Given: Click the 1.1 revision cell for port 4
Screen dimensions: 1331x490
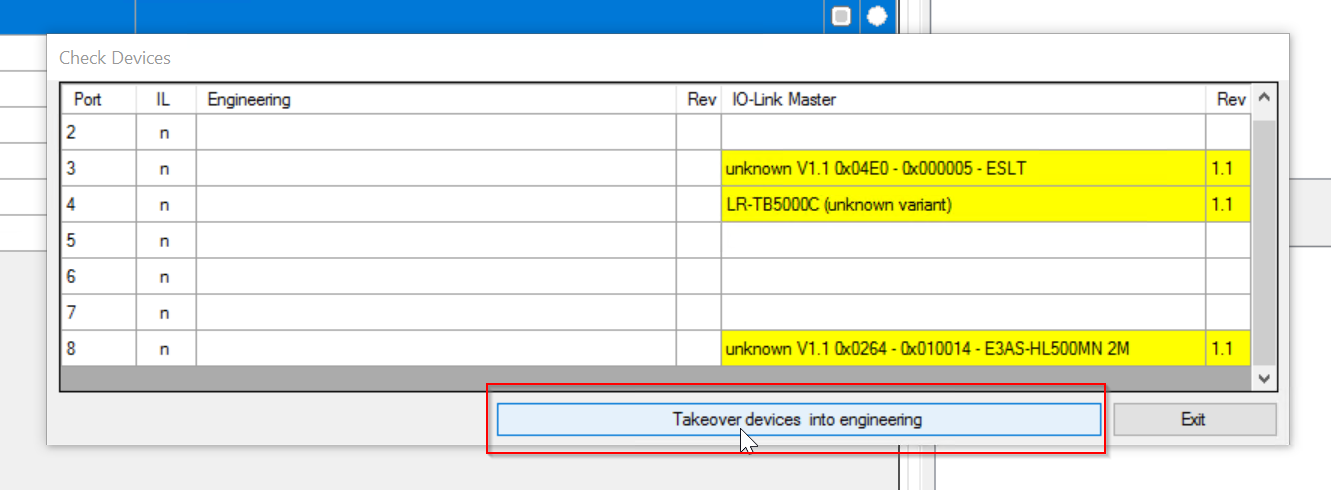Looking at the screenshot, I should tap(1229, 204).
